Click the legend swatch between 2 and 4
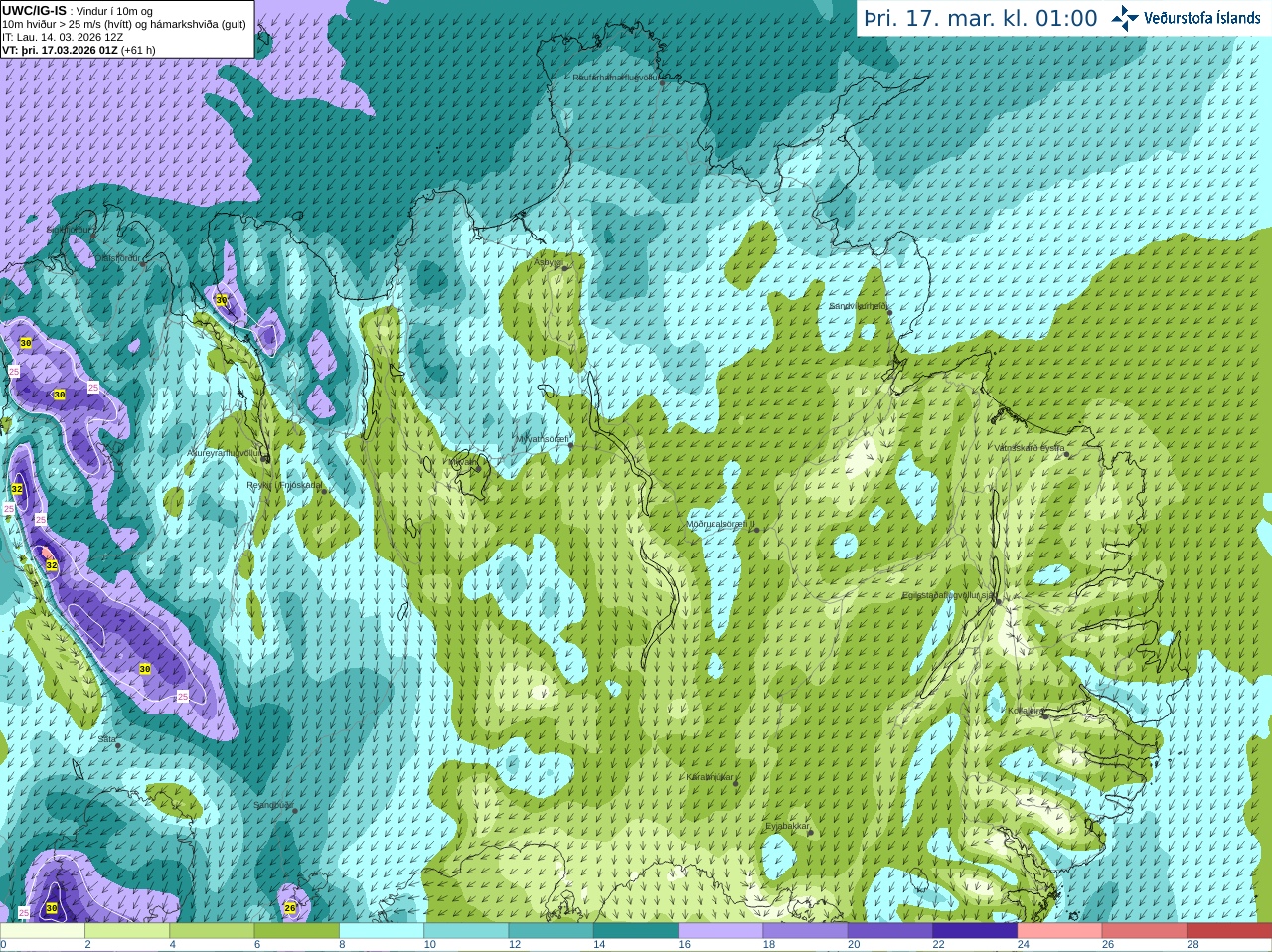 pos(127,931)
